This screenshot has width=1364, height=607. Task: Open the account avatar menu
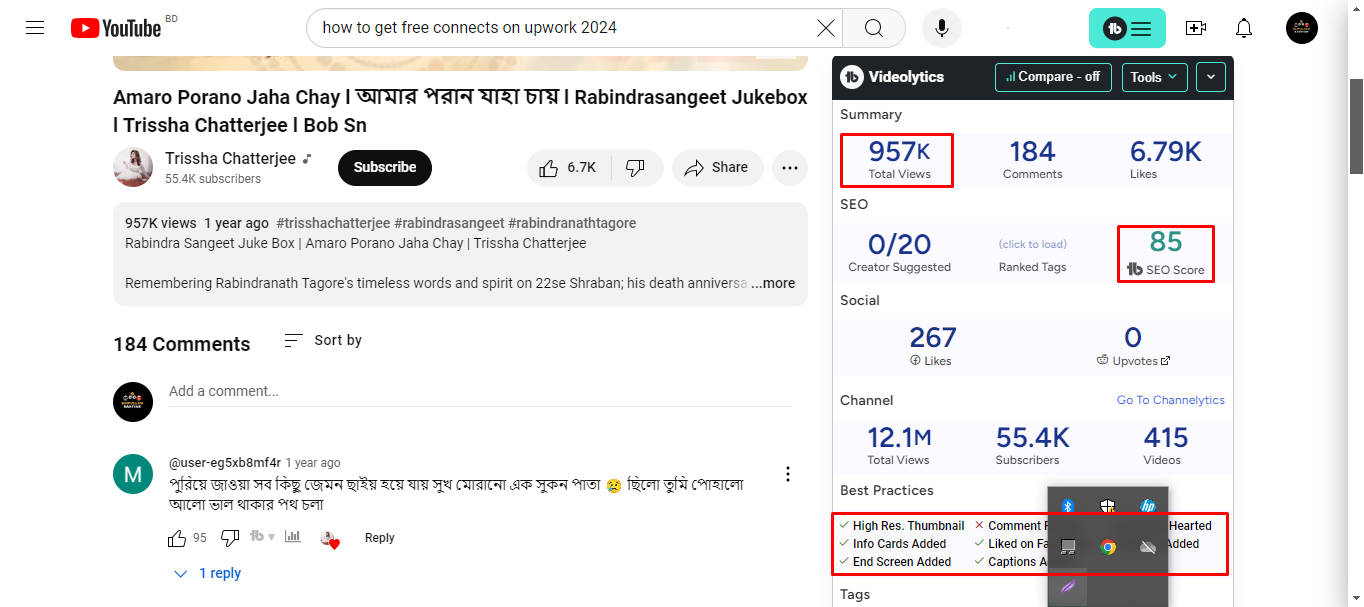[x=1302, y=28]
